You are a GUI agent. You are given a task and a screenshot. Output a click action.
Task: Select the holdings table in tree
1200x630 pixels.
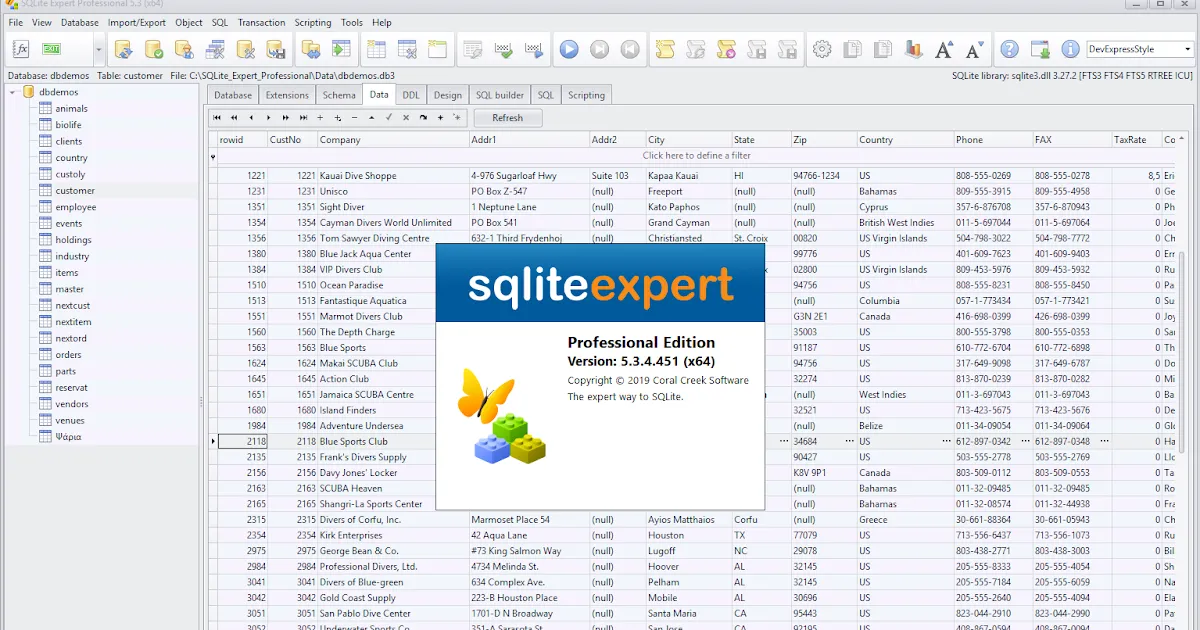73,240
